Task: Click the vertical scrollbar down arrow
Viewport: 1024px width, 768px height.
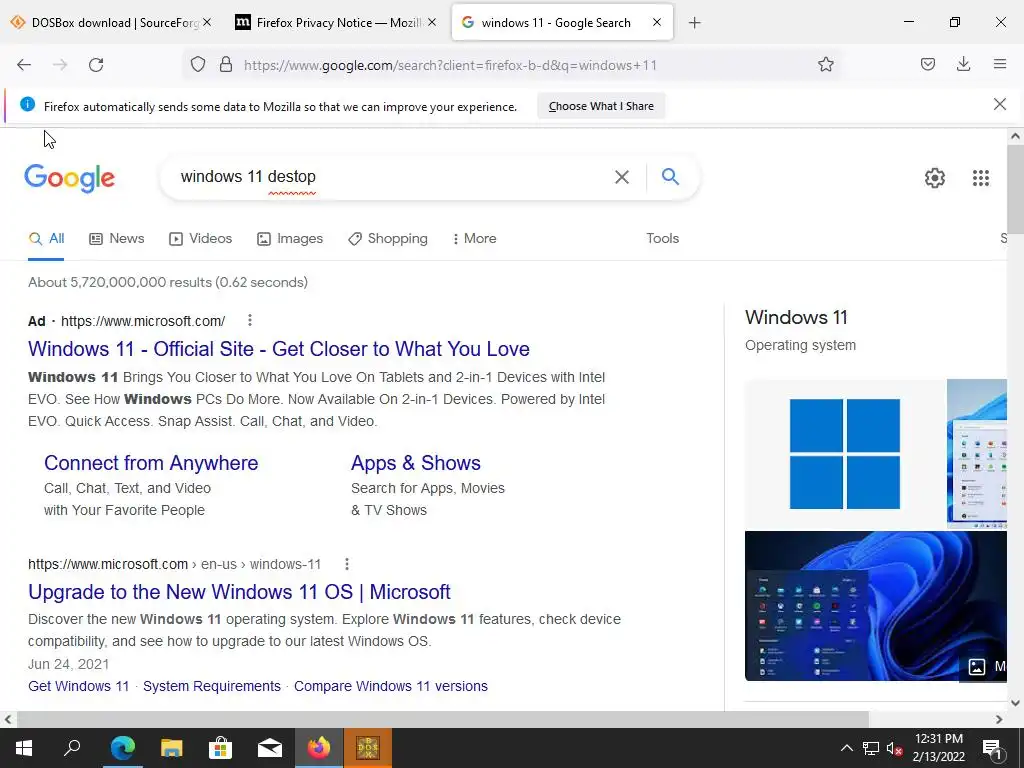Action: 1015,703
